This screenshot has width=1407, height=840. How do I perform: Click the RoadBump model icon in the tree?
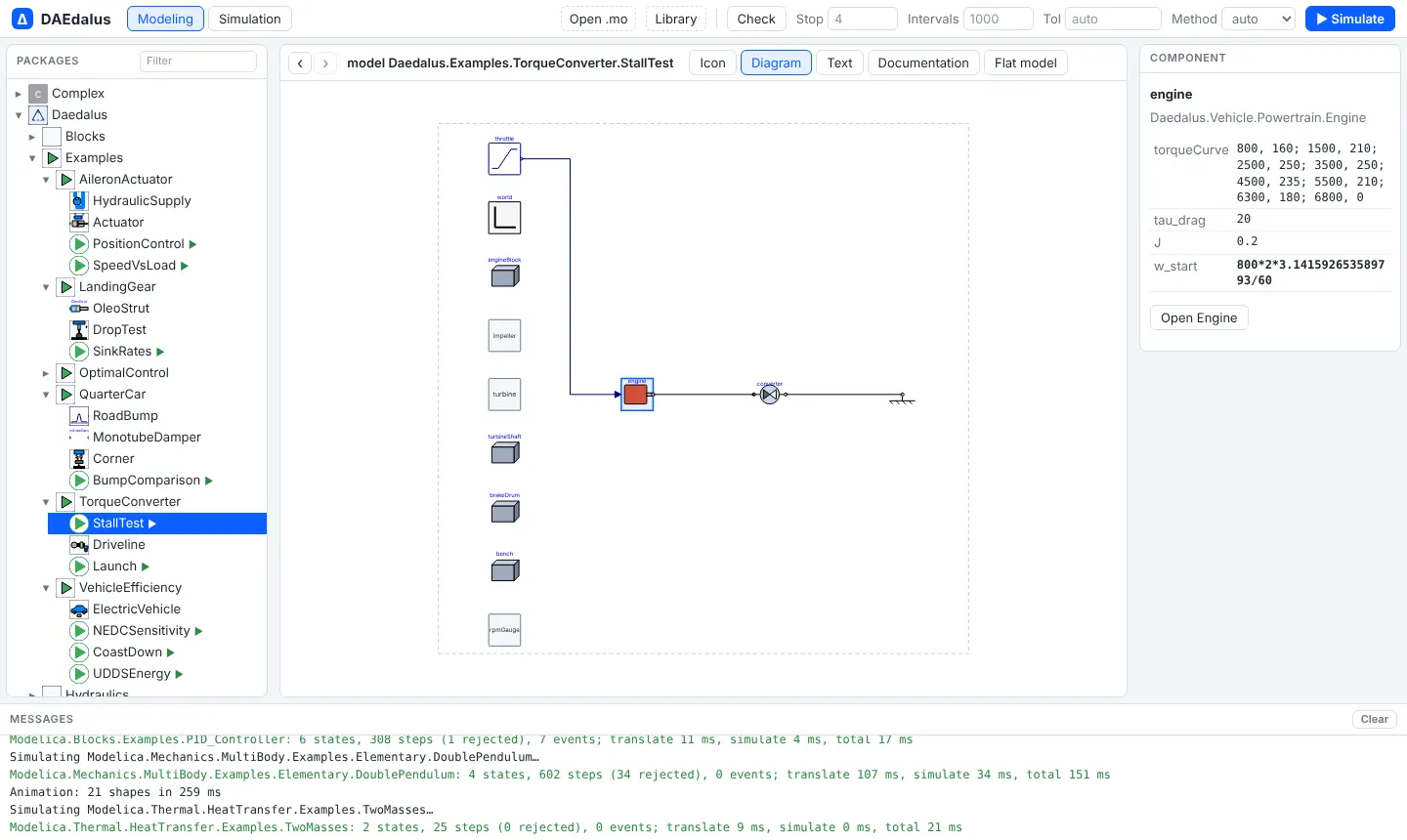coord(79,416)
